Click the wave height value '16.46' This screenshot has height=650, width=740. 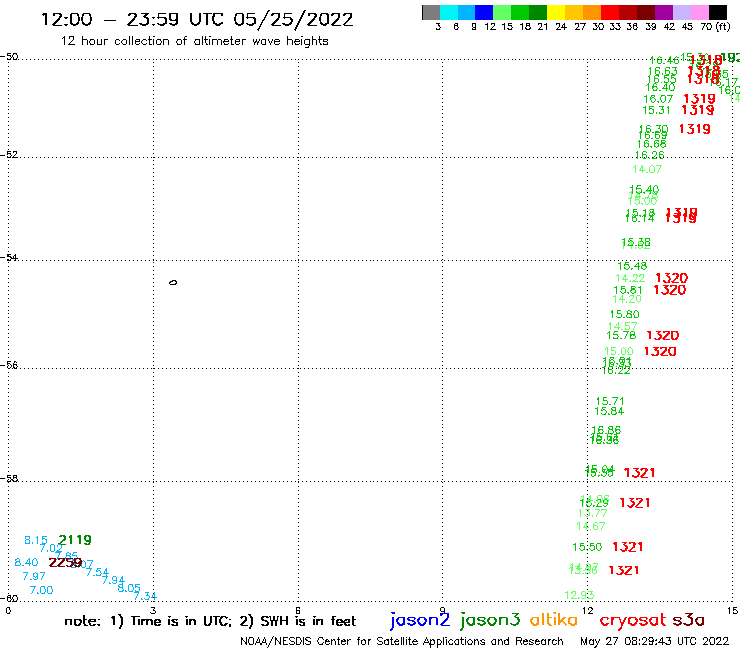coord(664,60)
